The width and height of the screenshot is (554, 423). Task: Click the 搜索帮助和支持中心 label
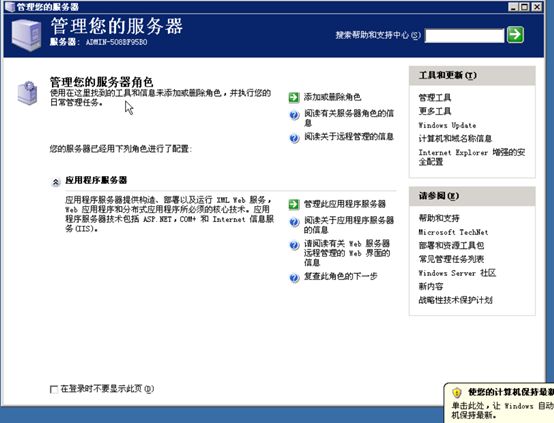(378, 35)
